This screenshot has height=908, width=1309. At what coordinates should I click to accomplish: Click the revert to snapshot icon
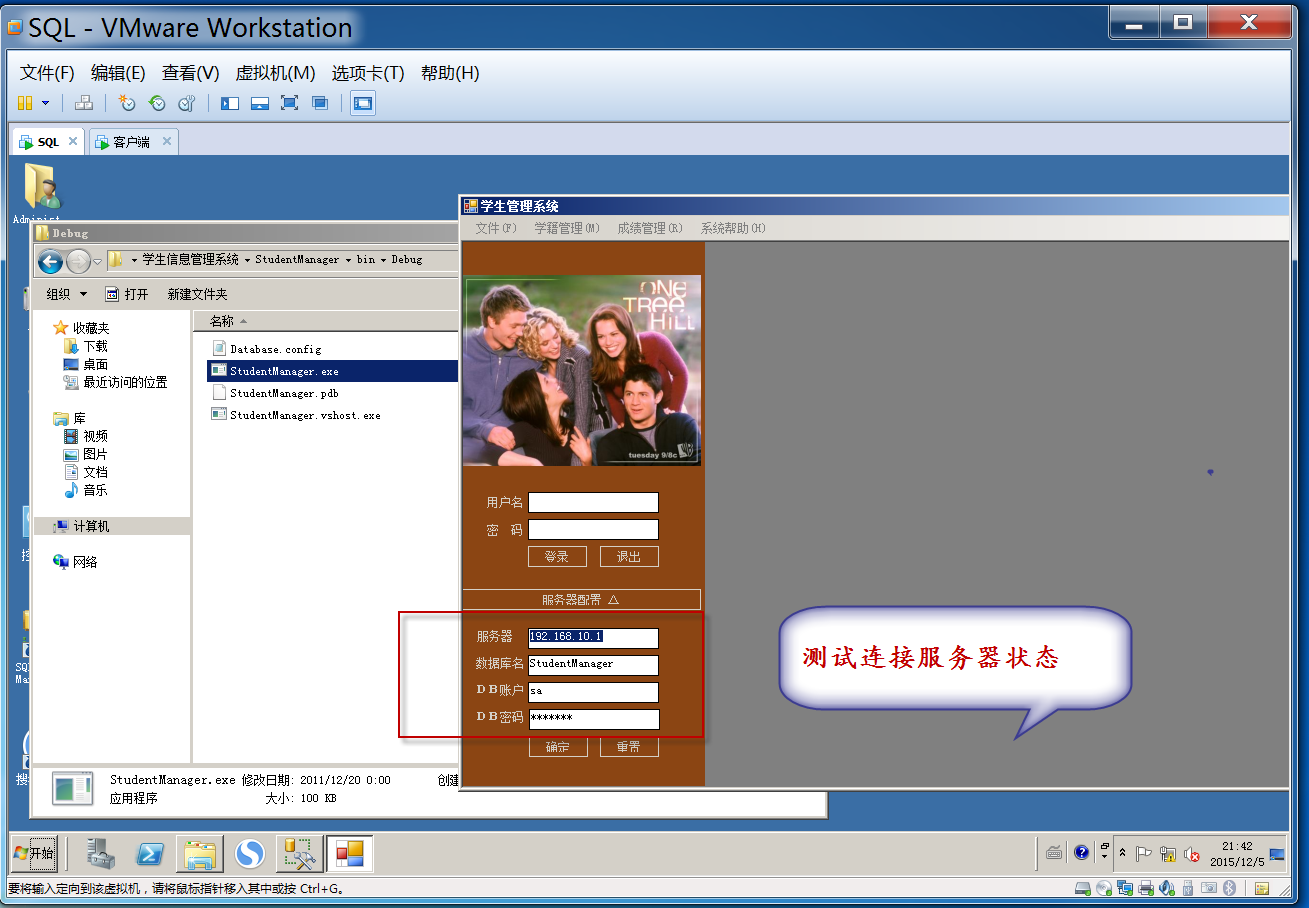[x=157, y=103]
